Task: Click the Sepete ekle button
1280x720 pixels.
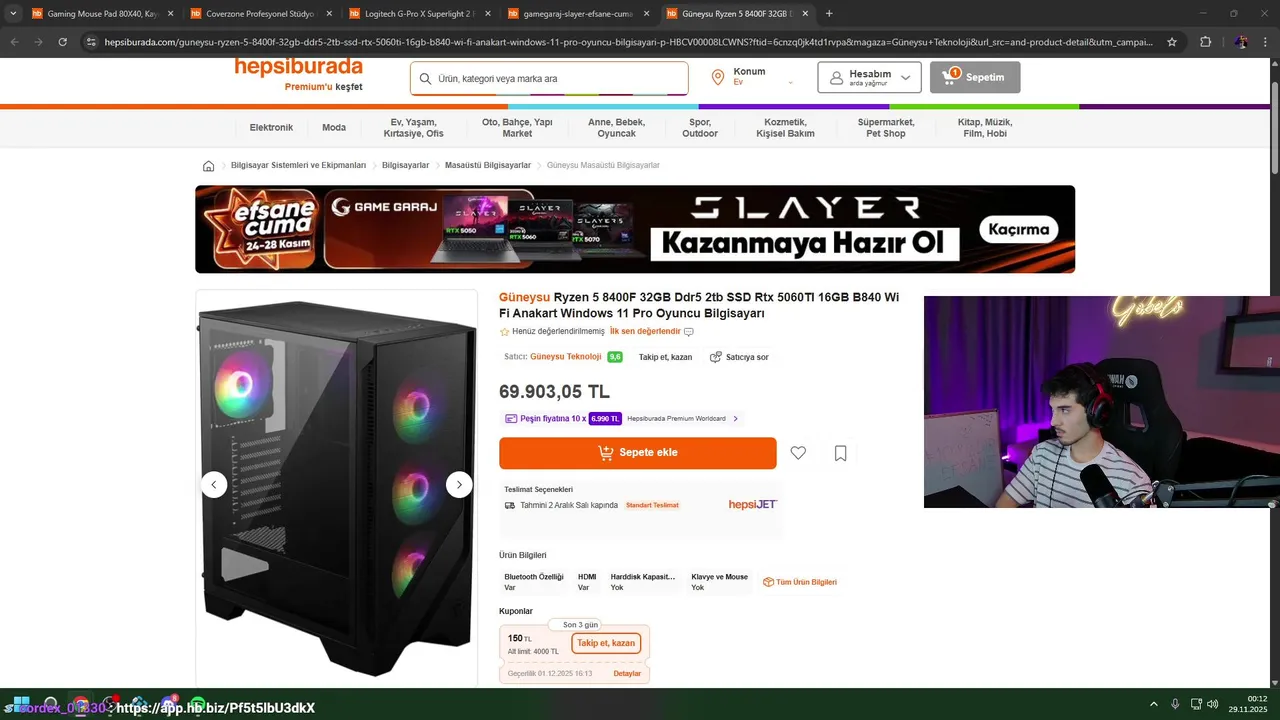Action: click(x=638, y=453)
